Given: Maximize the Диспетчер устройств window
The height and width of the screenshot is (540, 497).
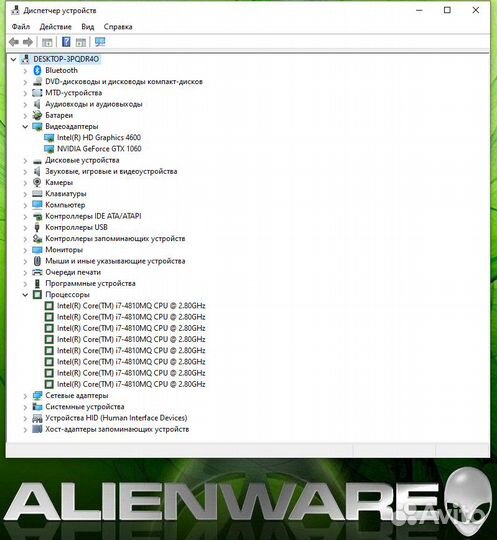Looking at the screenshot, I should 447,10.
